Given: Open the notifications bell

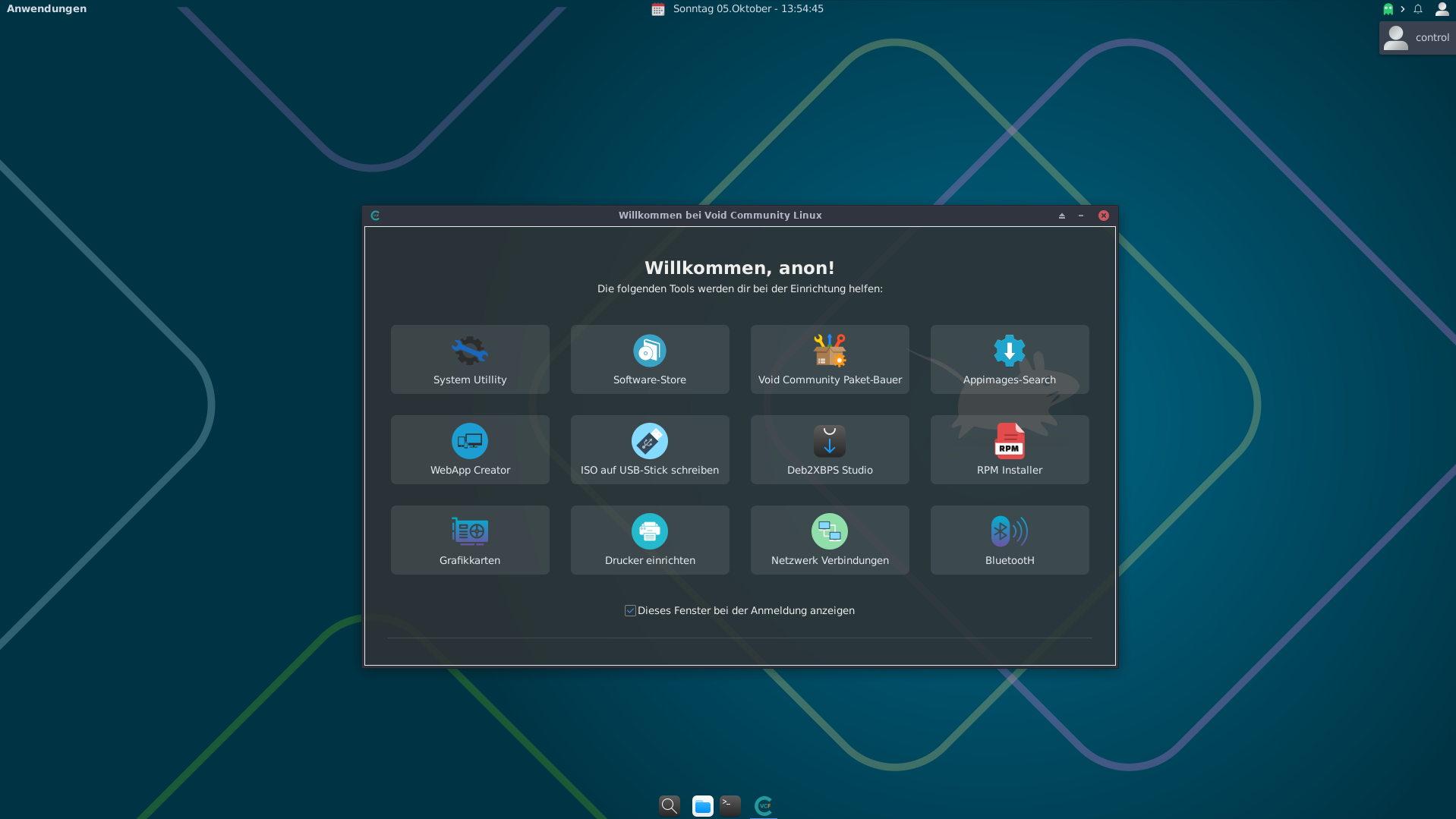Looking at the screenshot, I should (1417, 9).
